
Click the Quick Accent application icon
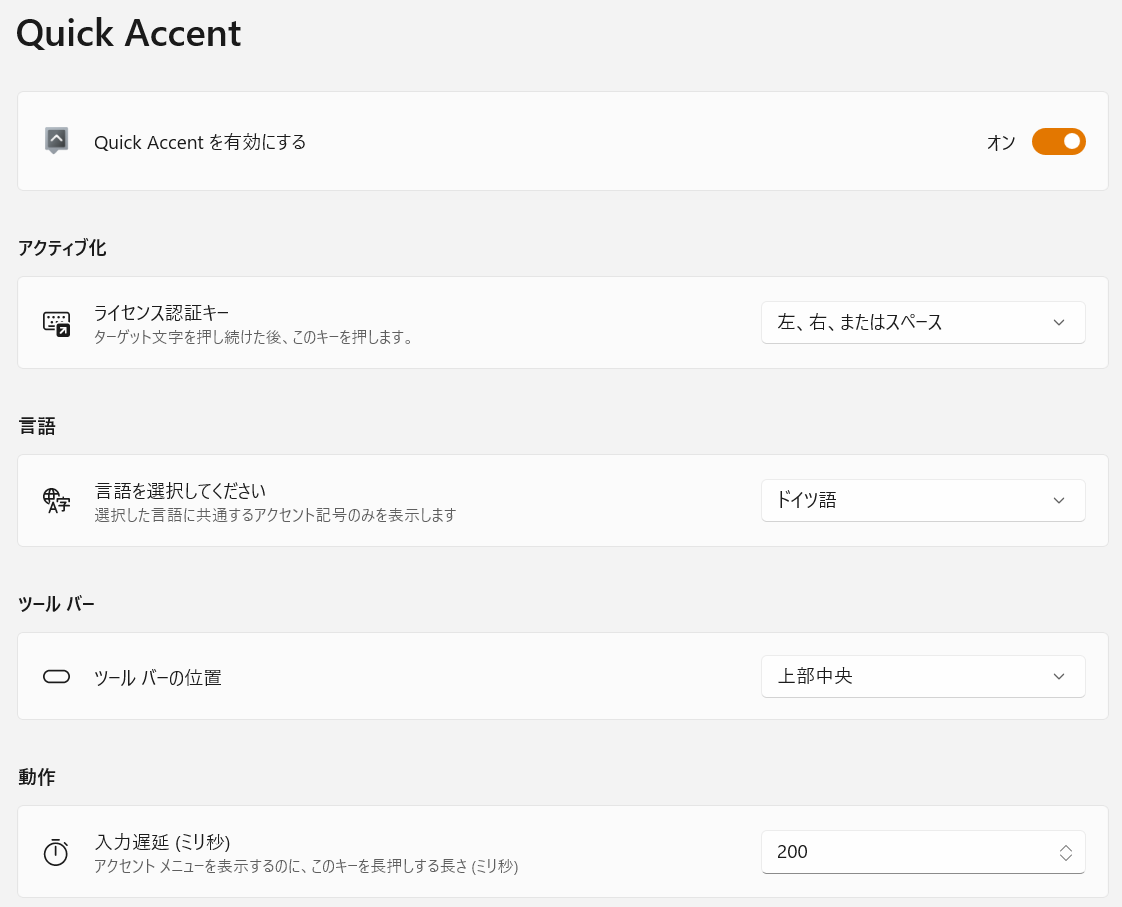tap(57, 141)
